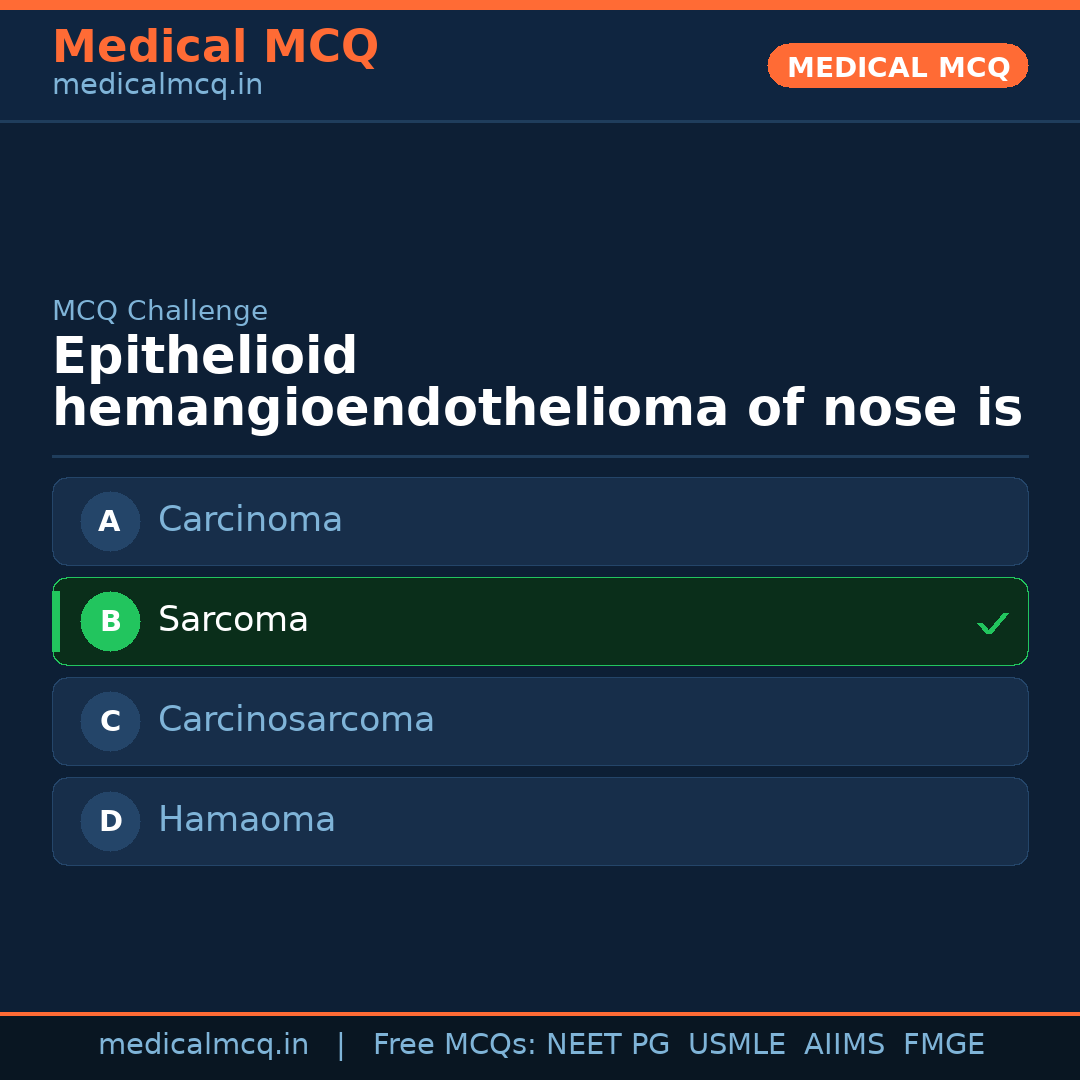Select the green B option circle
The height and width of the screenshot is (1080, 1080).
click(110, 621)
